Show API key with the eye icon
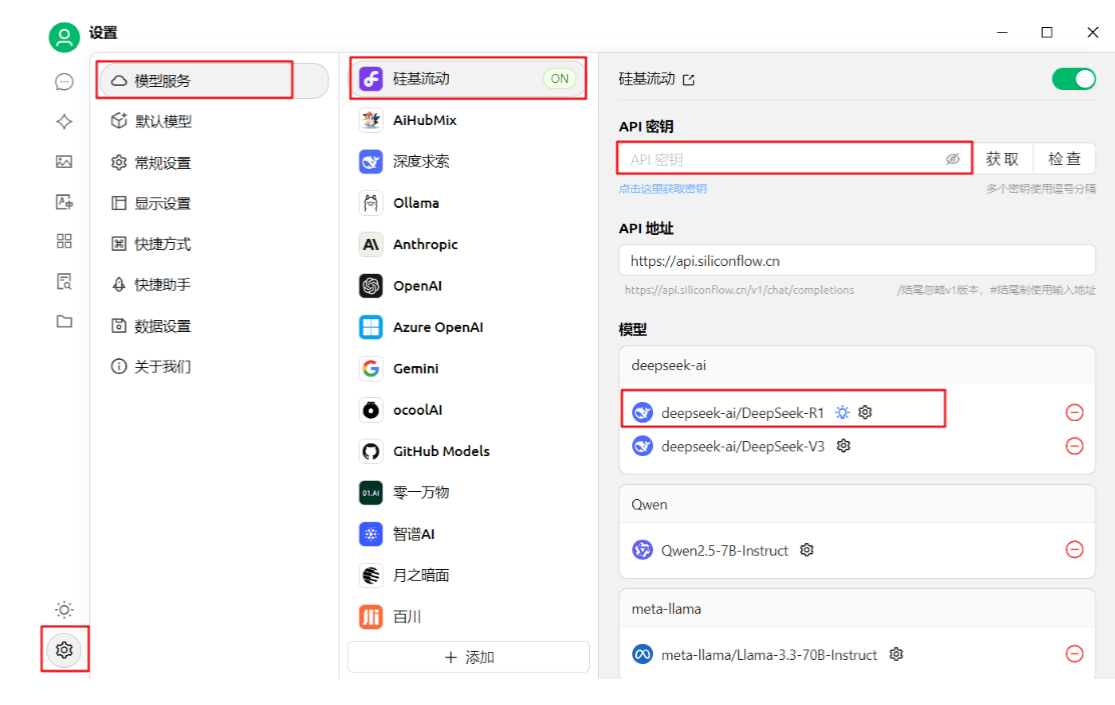This screenshot has height=705, width=1115. [x=952, y=159]
